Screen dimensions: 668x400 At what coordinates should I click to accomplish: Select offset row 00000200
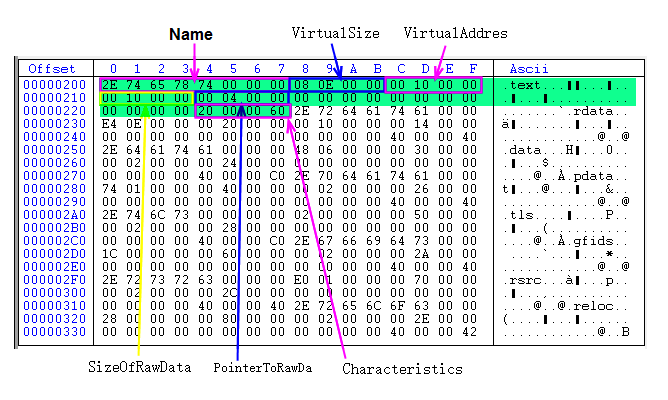(x=55, y=85)
